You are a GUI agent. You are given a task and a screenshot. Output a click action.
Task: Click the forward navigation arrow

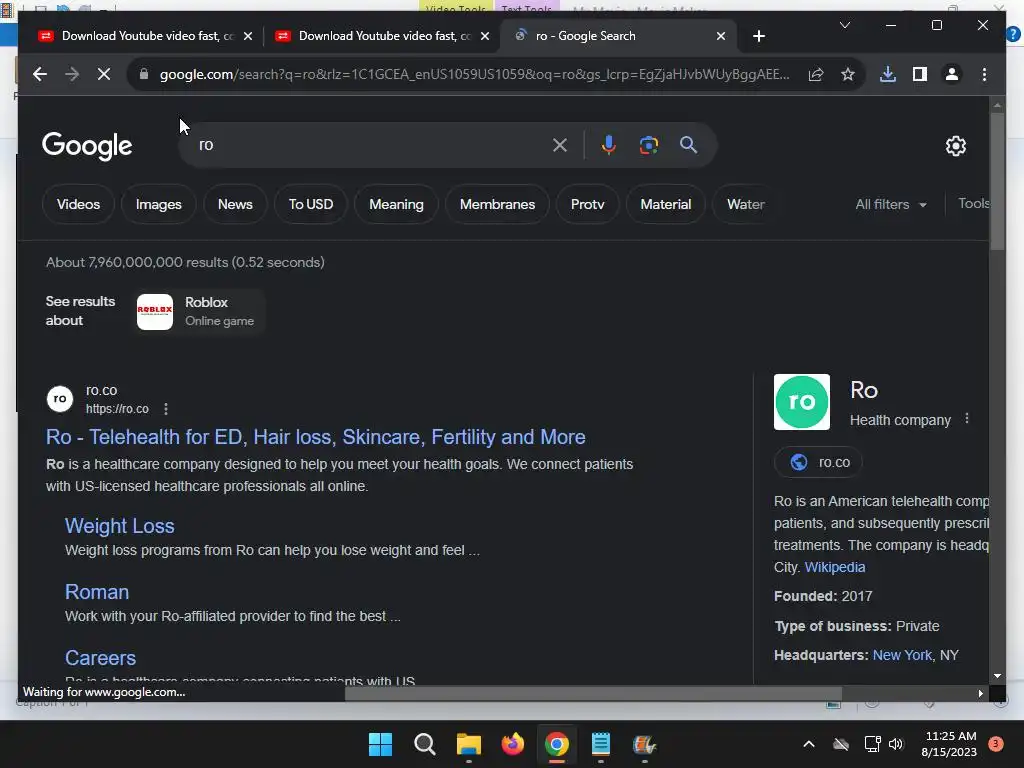(x=72, y=74)
